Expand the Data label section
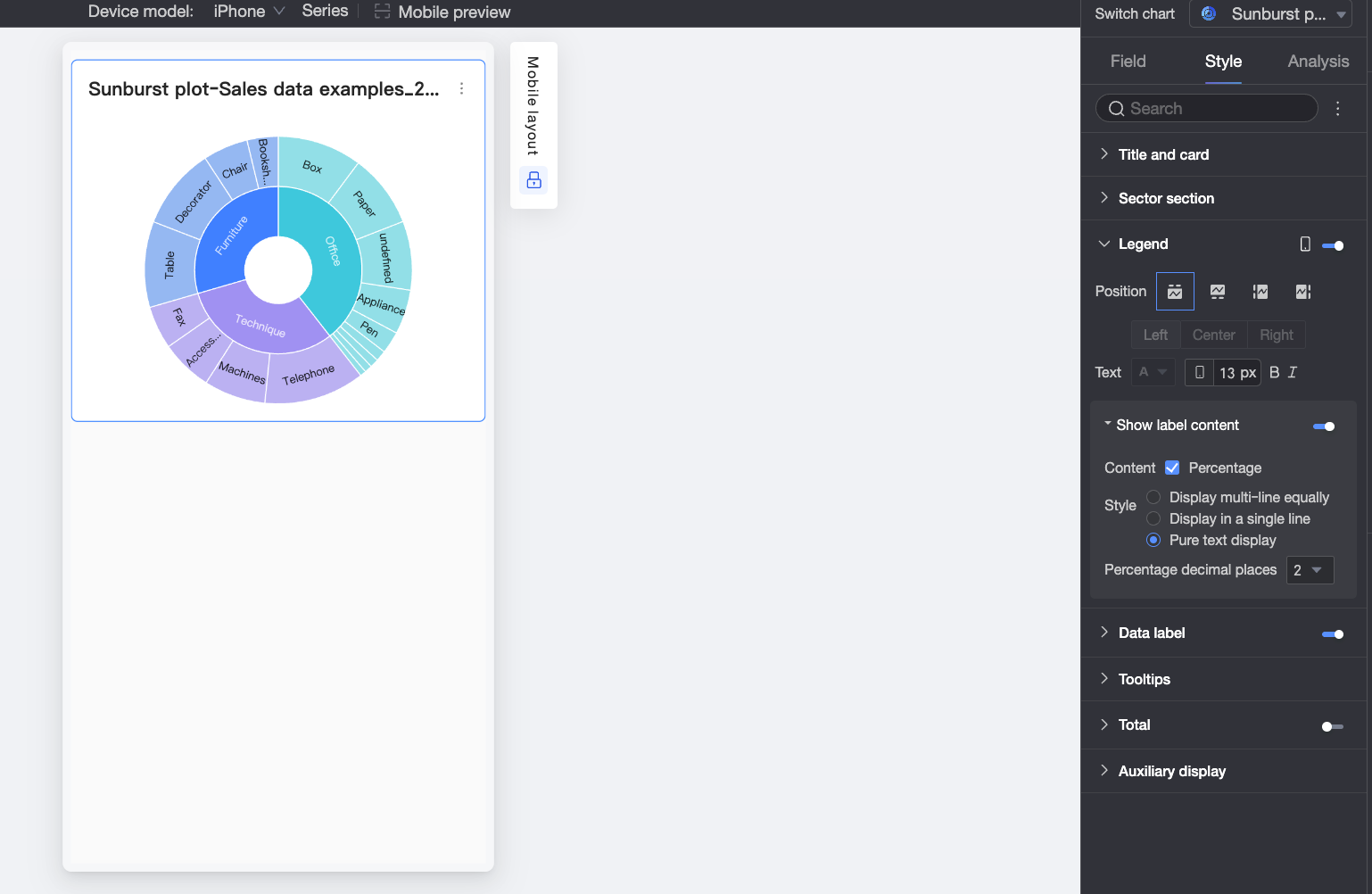Screen dimensions: 1372x894 click(x=1104, y=633)
